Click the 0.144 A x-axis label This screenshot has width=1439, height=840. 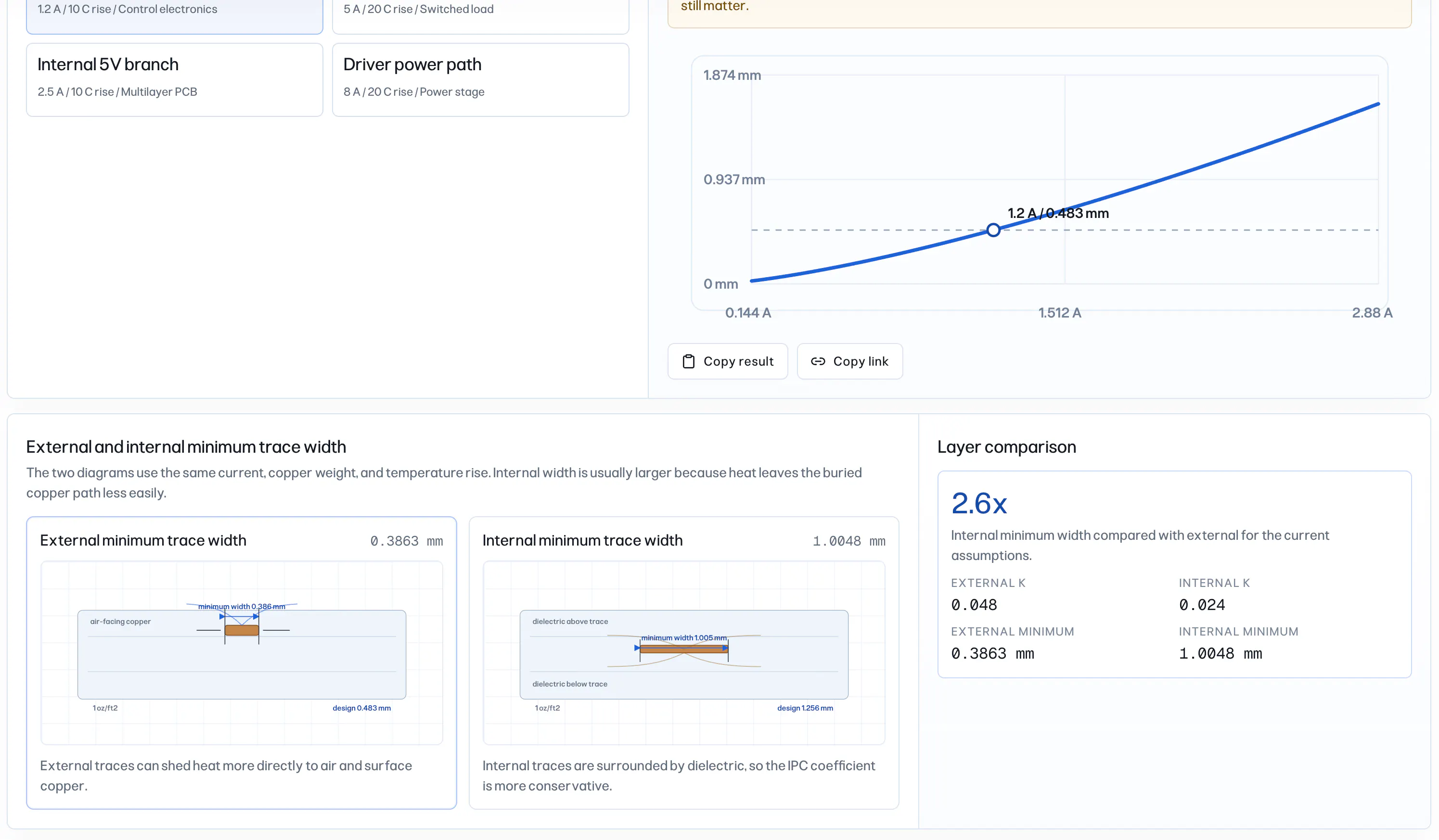click(x=747, y=313)
